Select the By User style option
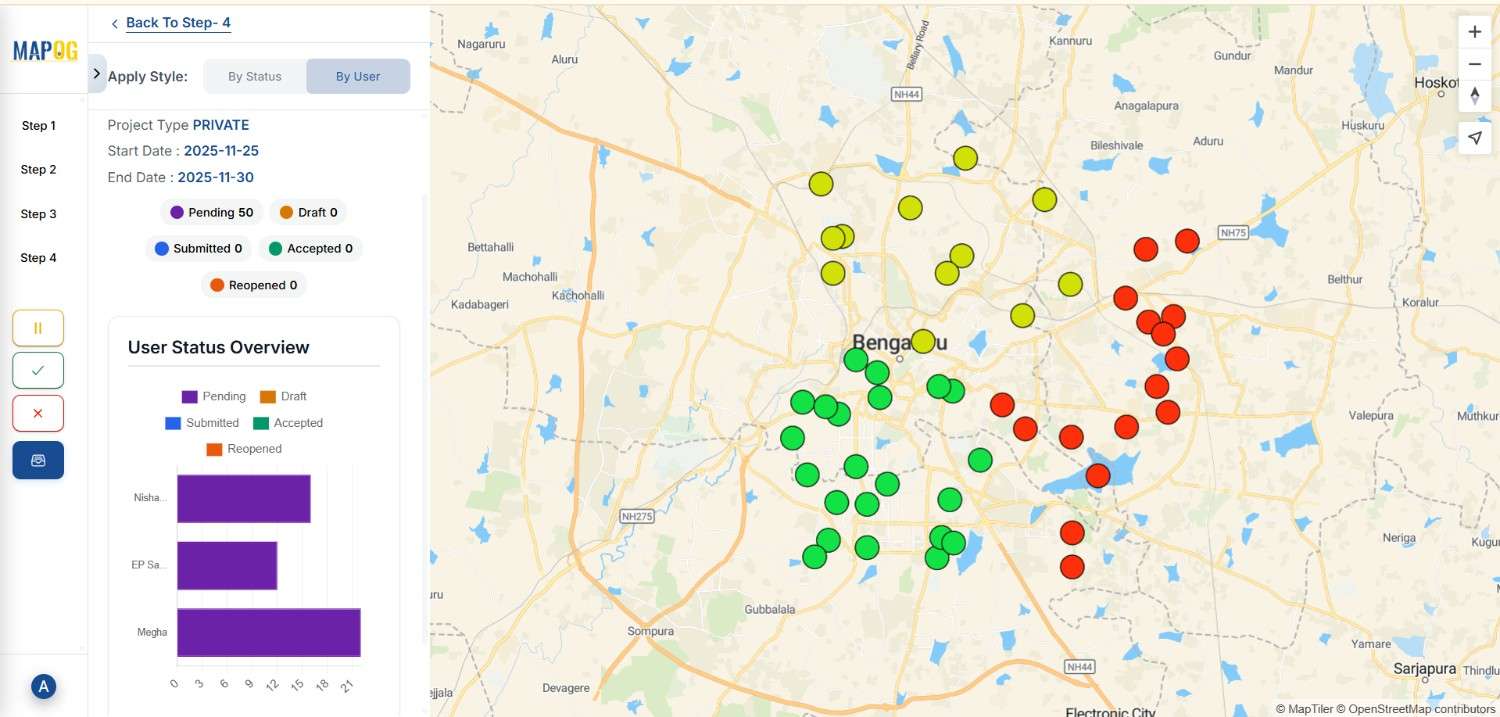1500x717 pixels. (358, 76)
